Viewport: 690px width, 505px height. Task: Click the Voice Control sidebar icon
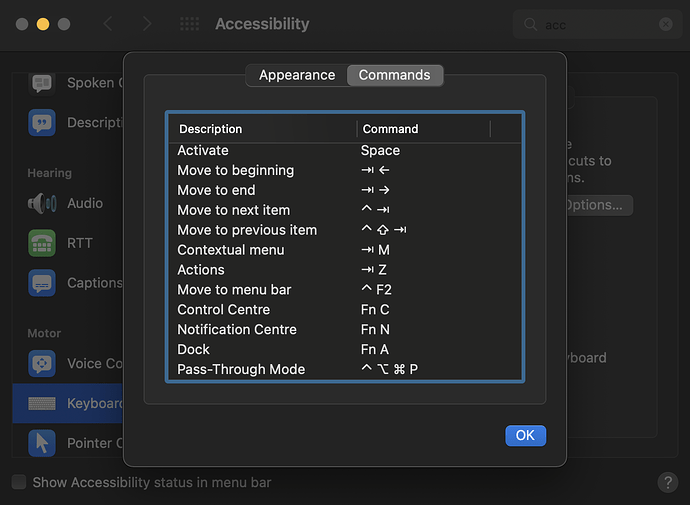click(42, 364)
